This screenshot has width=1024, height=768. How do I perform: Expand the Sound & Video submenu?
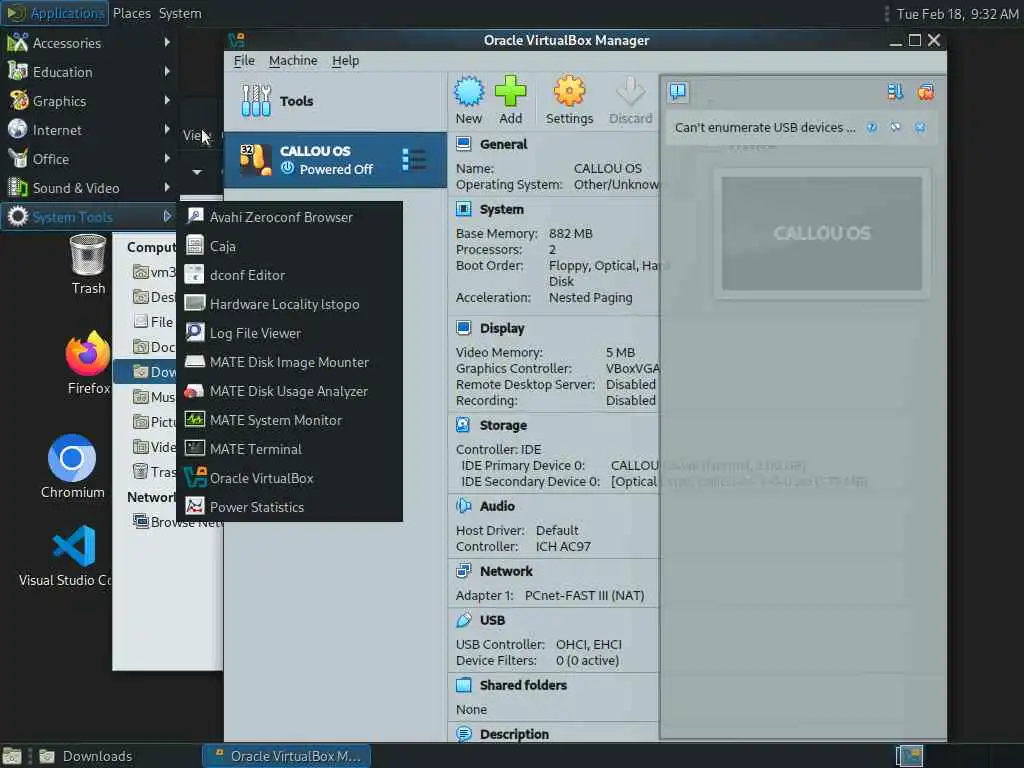89,188
